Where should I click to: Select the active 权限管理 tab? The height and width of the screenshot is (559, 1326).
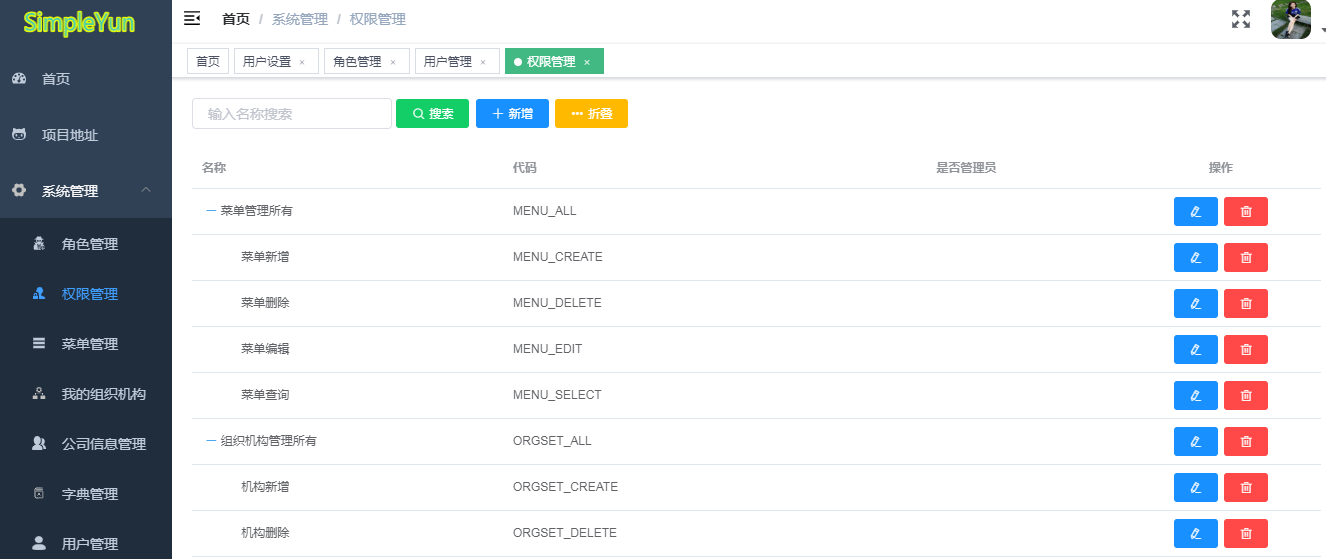click(x=554, y=61)
